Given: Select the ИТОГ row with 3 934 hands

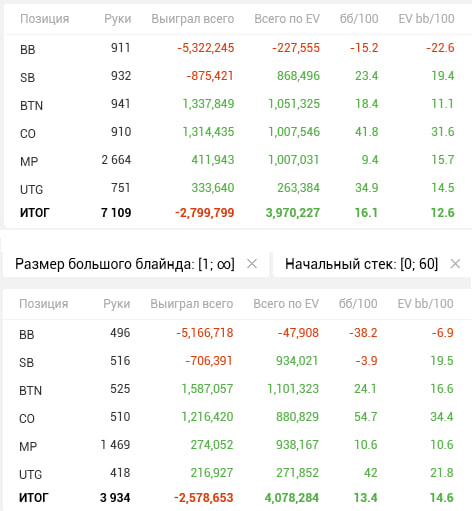Looking at the screenshot, I should pyautogui.click(x=237, y=498).
